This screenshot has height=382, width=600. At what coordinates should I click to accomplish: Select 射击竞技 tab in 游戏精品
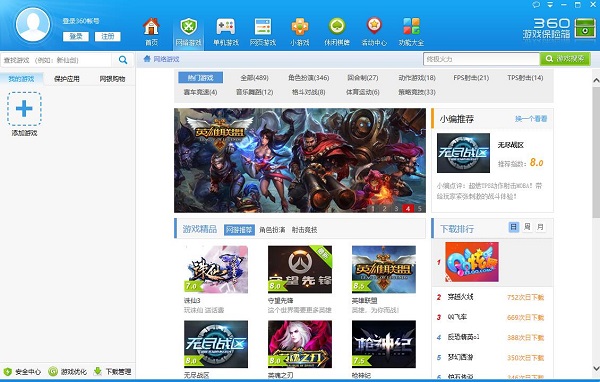coord(305,230)
